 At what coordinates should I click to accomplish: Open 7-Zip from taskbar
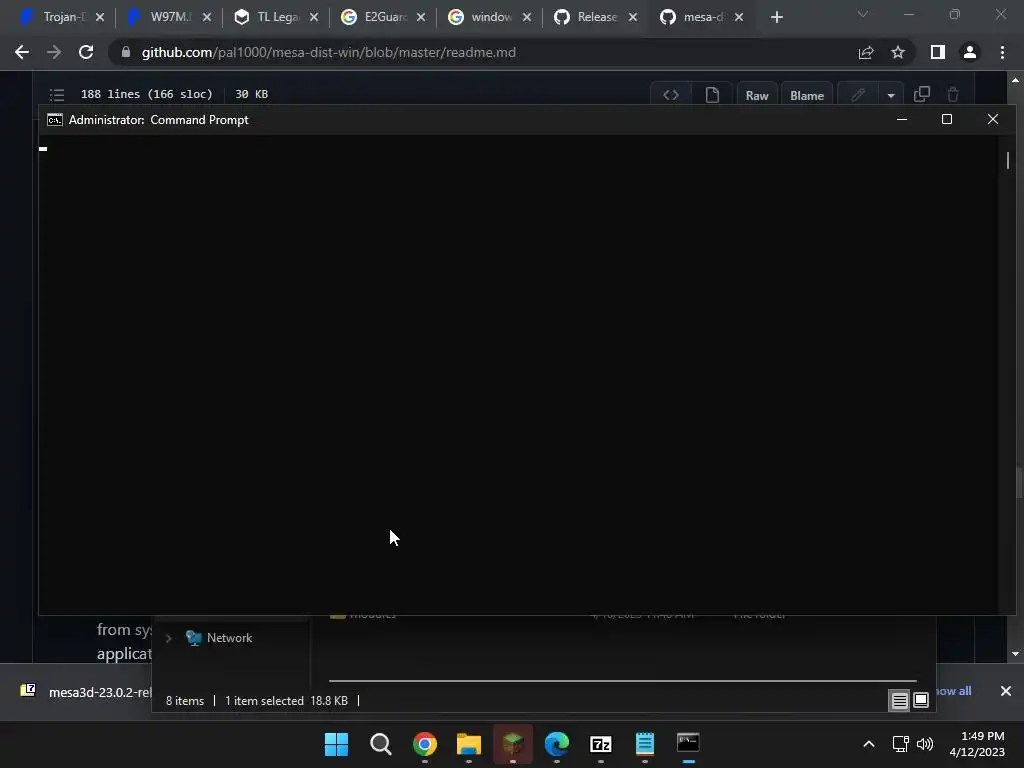[601, 744]
